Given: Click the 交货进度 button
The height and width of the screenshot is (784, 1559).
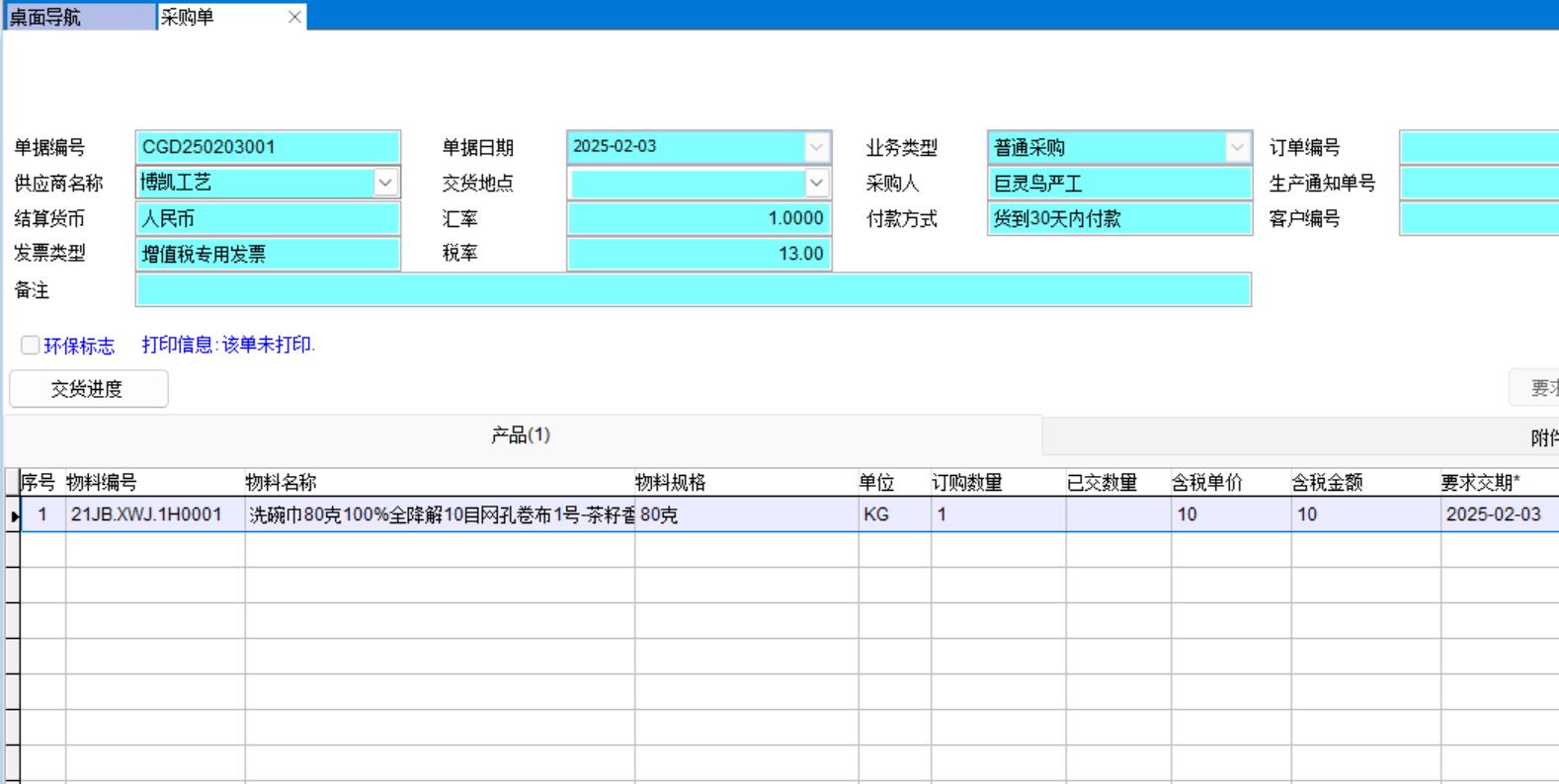Looking at the screenshot, I should pyautogui.click(x=88, y=389).
